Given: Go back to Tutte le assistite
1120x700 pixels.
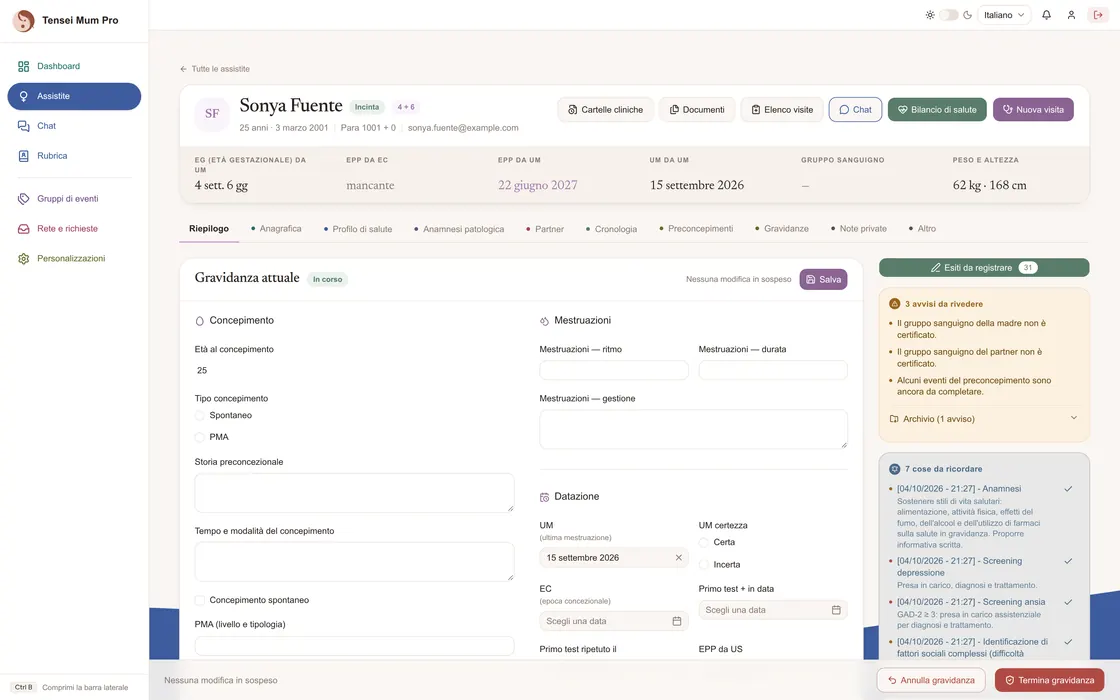Looking at the screenshot, I should (x=215, y=69).
